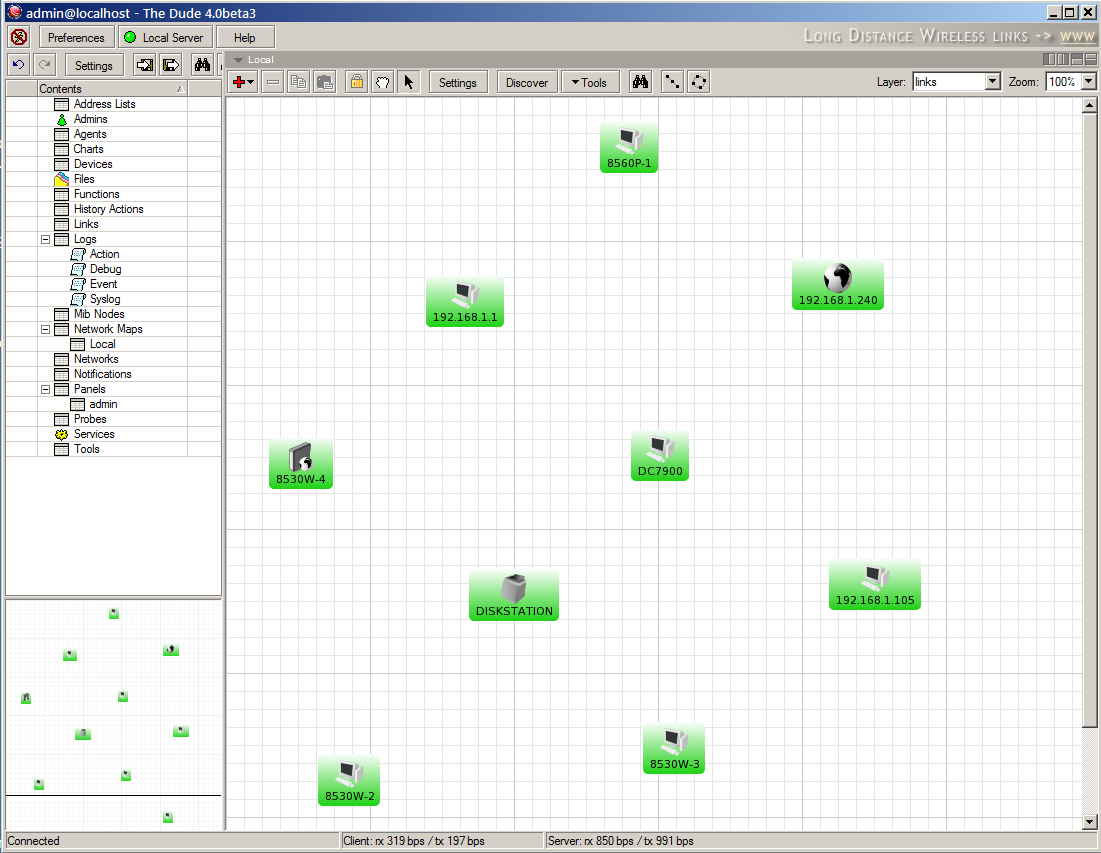Collapse the Network Maps tree node
This screenshot has height=853, width=1101.
coord(46,329)
